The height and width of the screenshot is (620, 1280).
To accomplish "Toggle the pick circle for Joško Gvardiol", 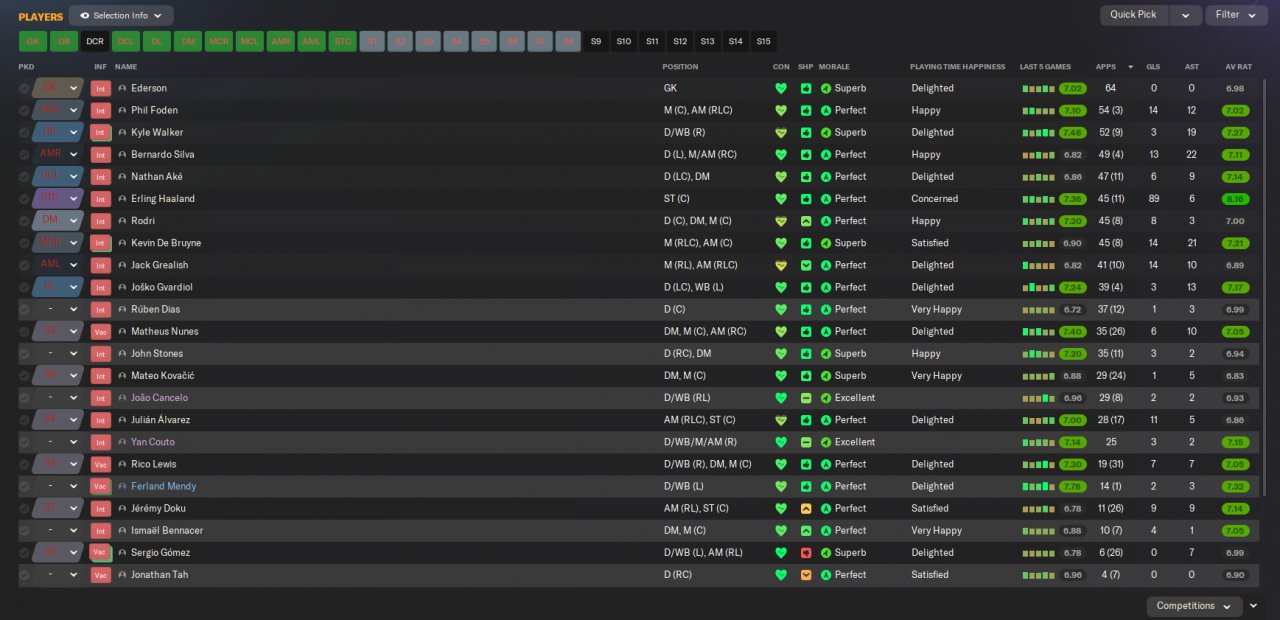I will coord(24,287).
